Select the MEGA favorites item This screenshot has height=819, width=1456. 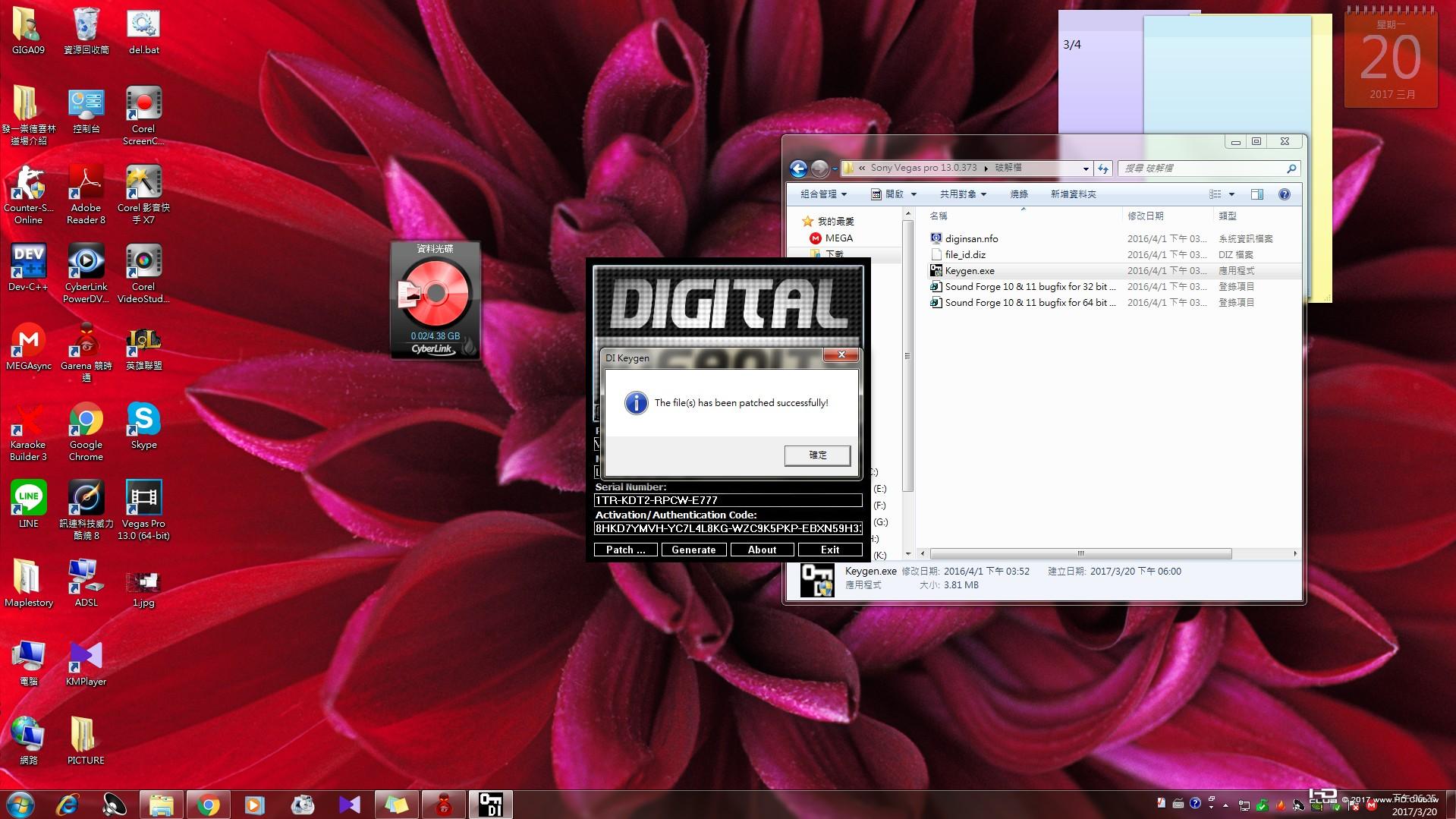click(838, 238)
